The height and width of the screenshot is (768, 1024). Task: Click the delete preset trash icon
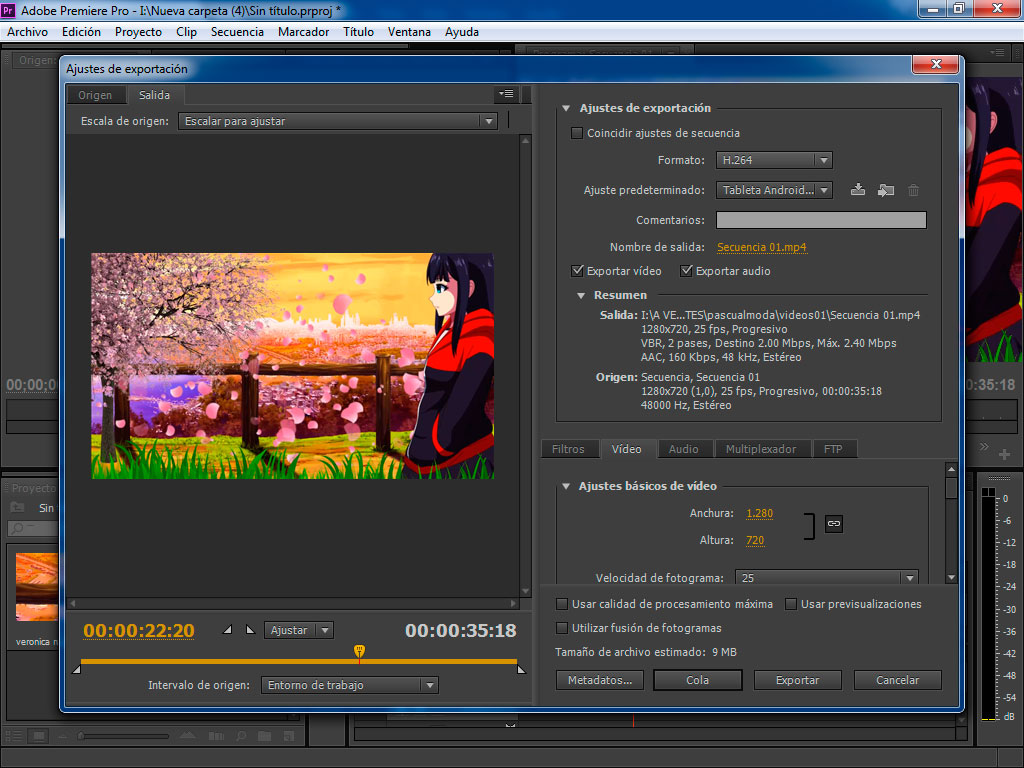pos(914,190)
